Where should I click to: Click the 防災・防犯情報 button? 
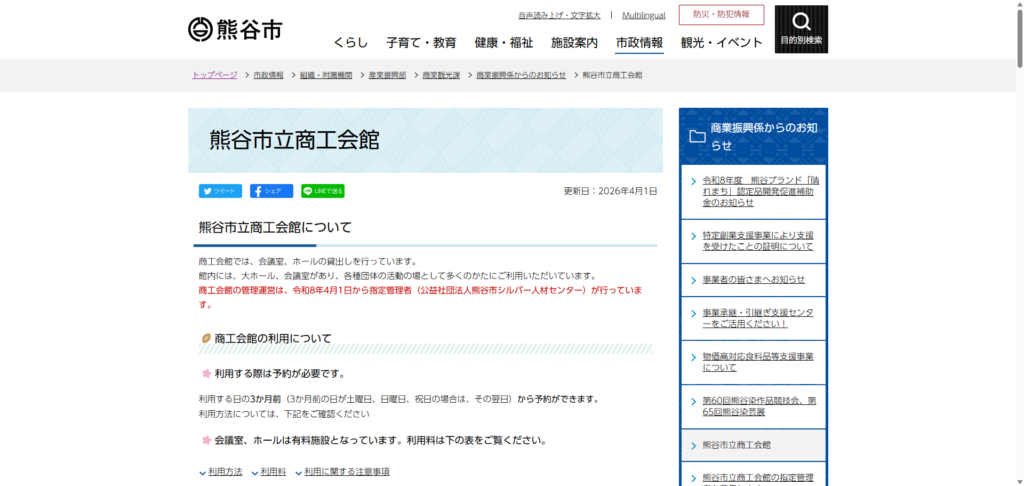click(721, 14)
